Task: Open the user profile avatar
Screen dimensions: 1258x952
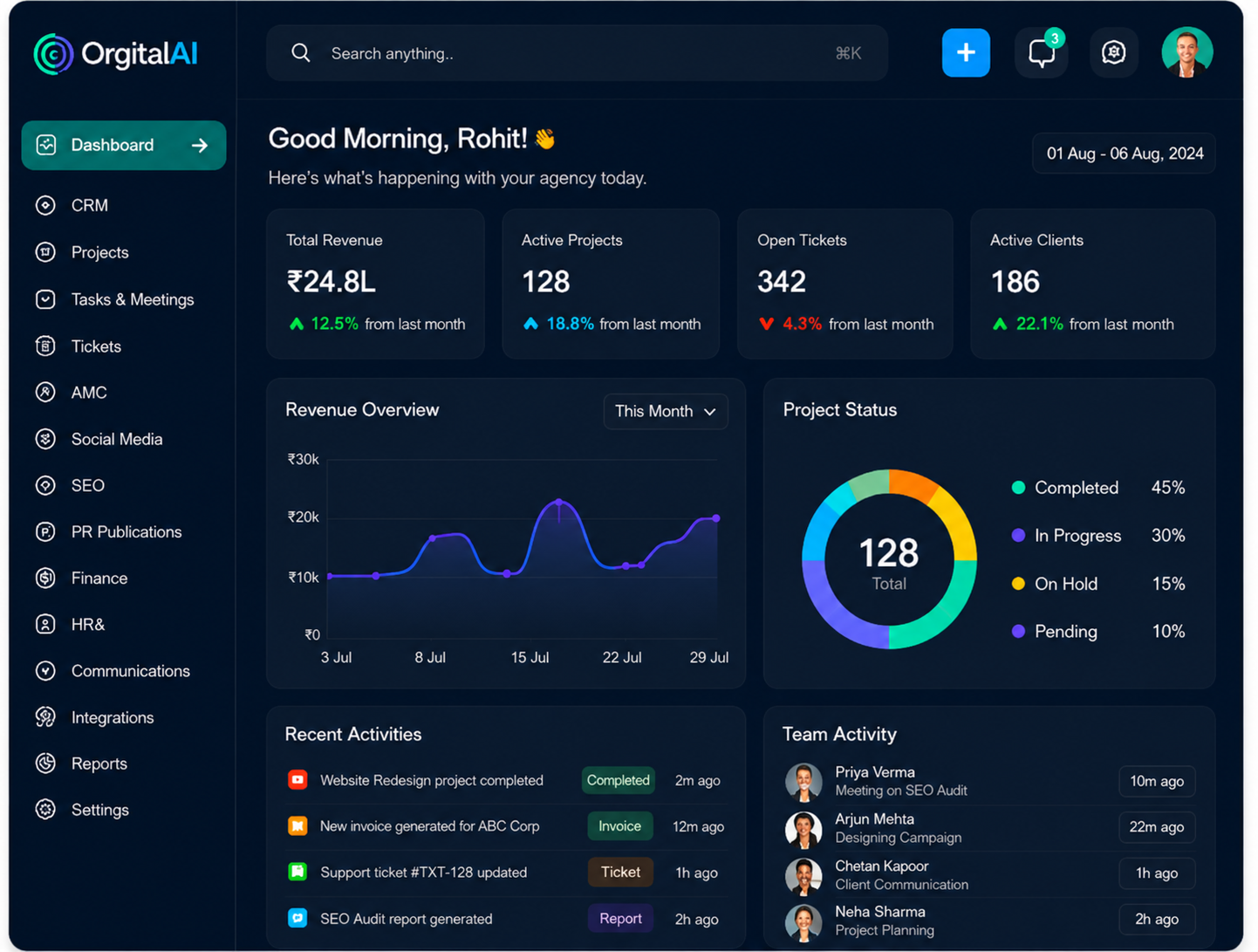Action: click(x=1186, y=52)
